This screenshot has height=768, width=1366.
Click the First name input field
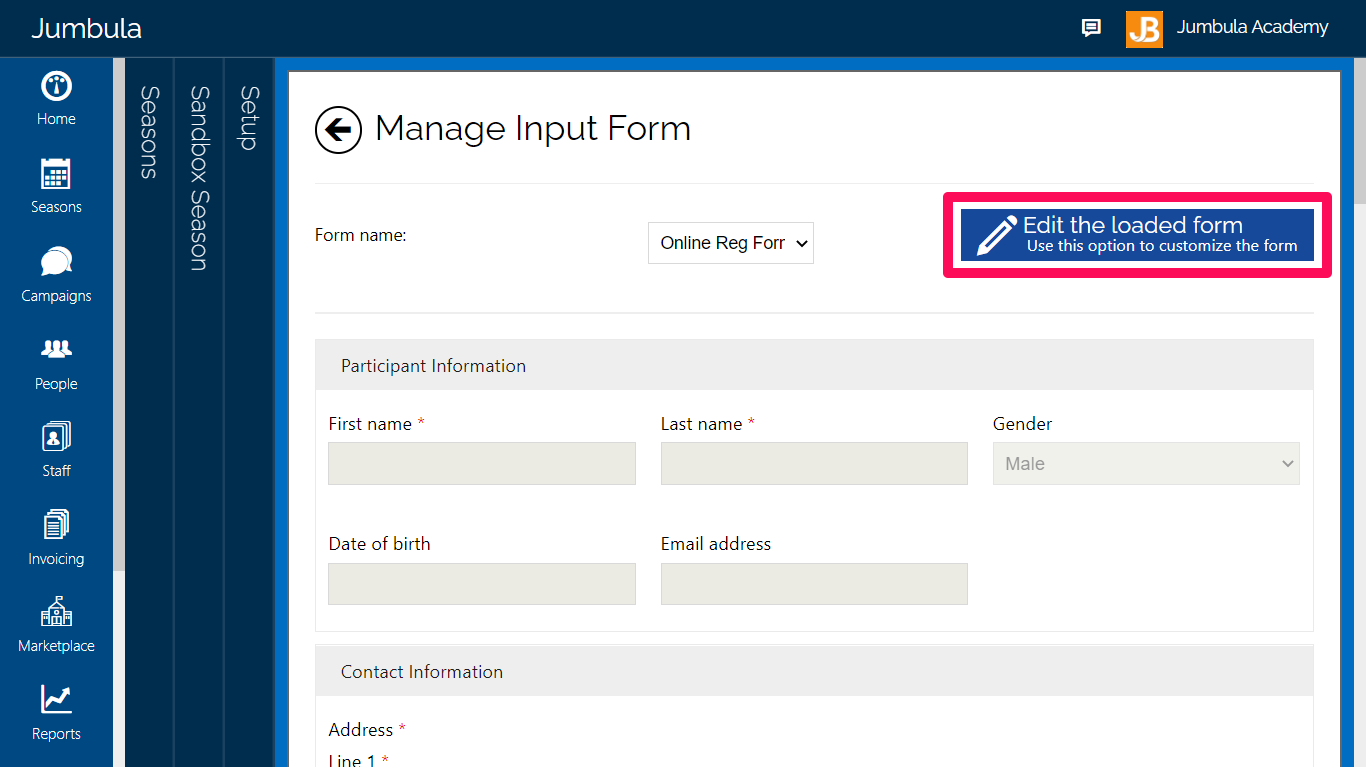[x=482, y=464]
